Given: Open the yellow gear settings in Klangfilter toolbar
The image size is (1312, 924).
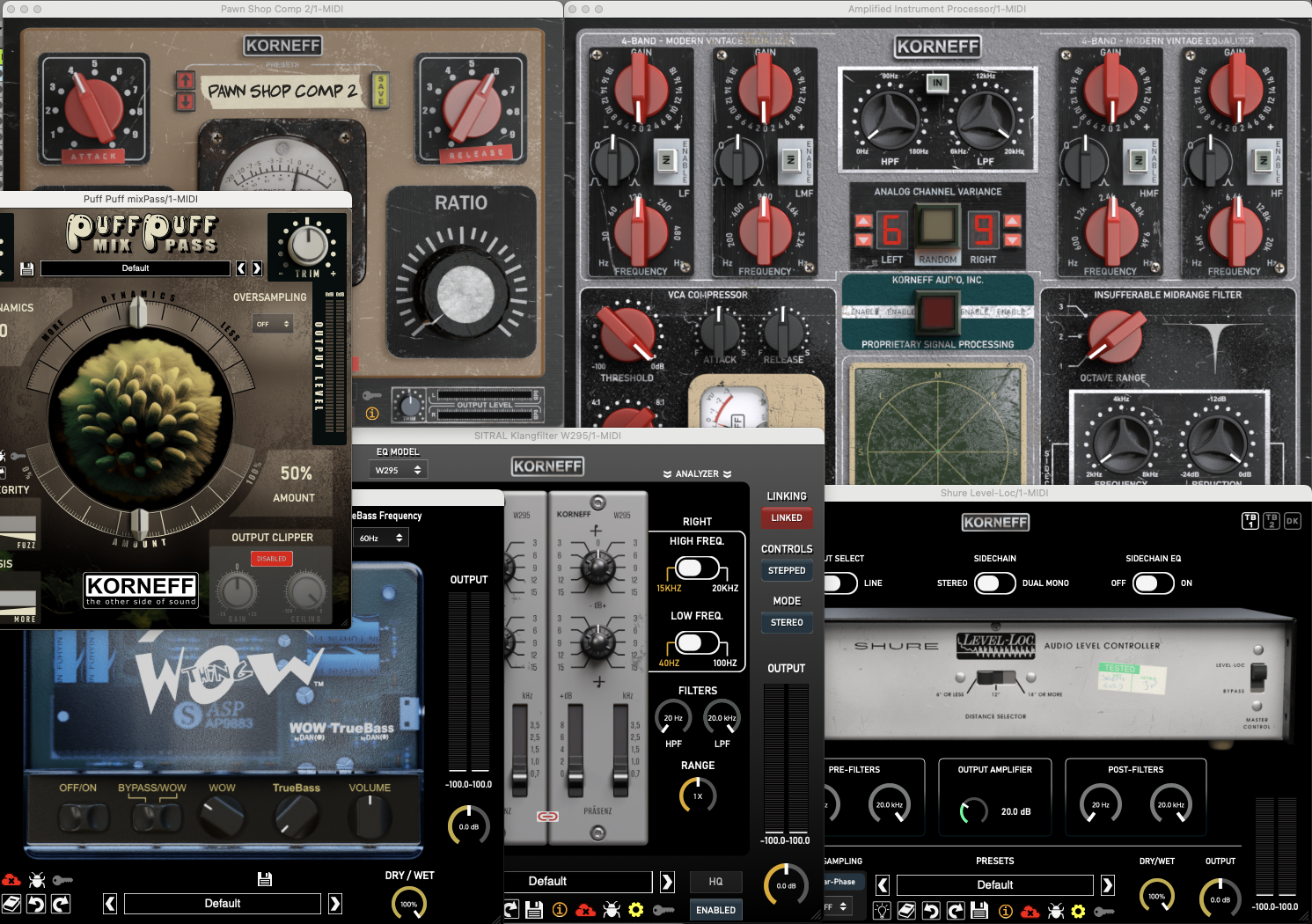Looking at the screenshot, I should click(636, 910).
